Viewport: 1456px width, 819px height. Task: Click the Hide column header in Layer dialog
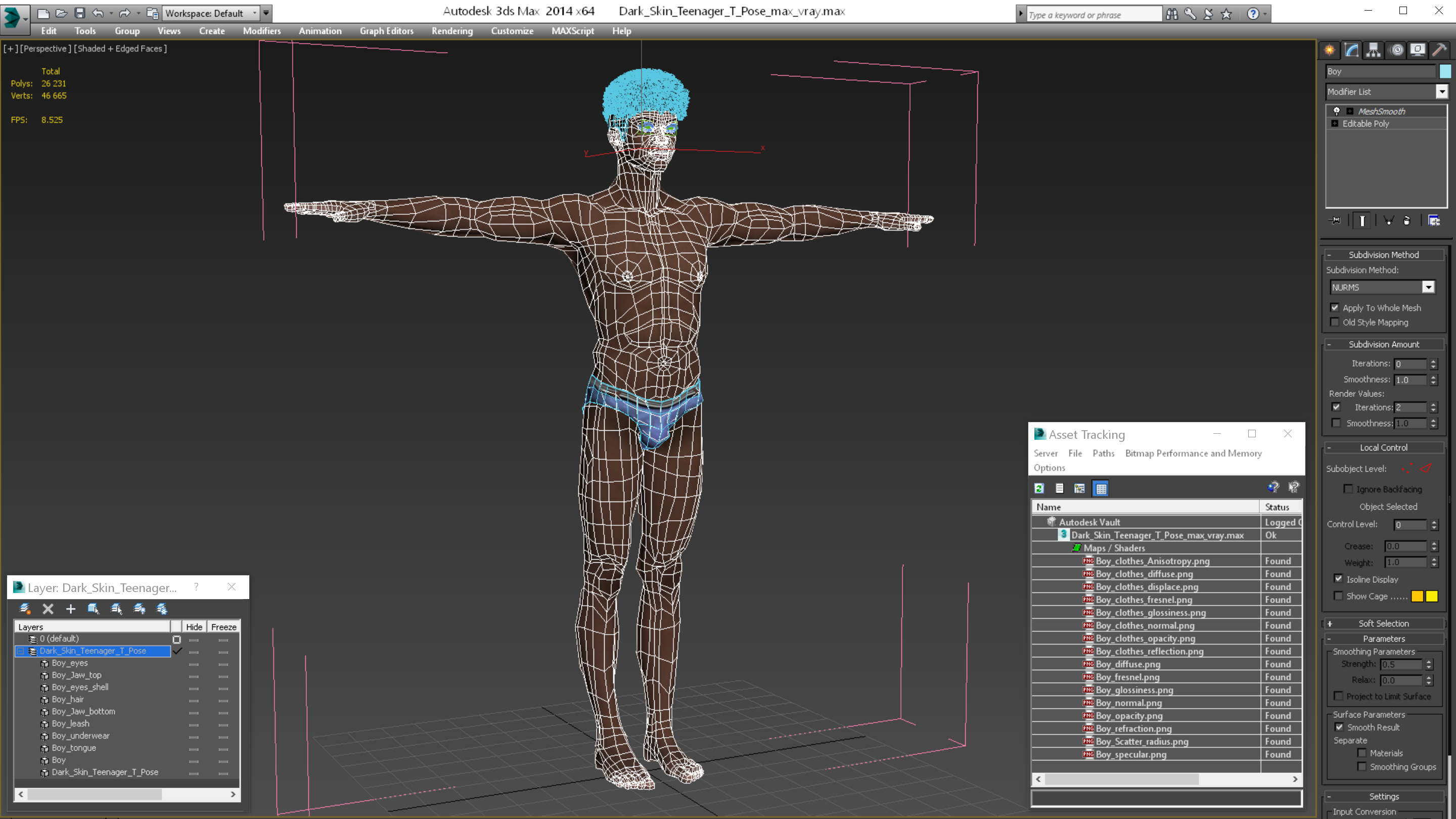(194, 627)
